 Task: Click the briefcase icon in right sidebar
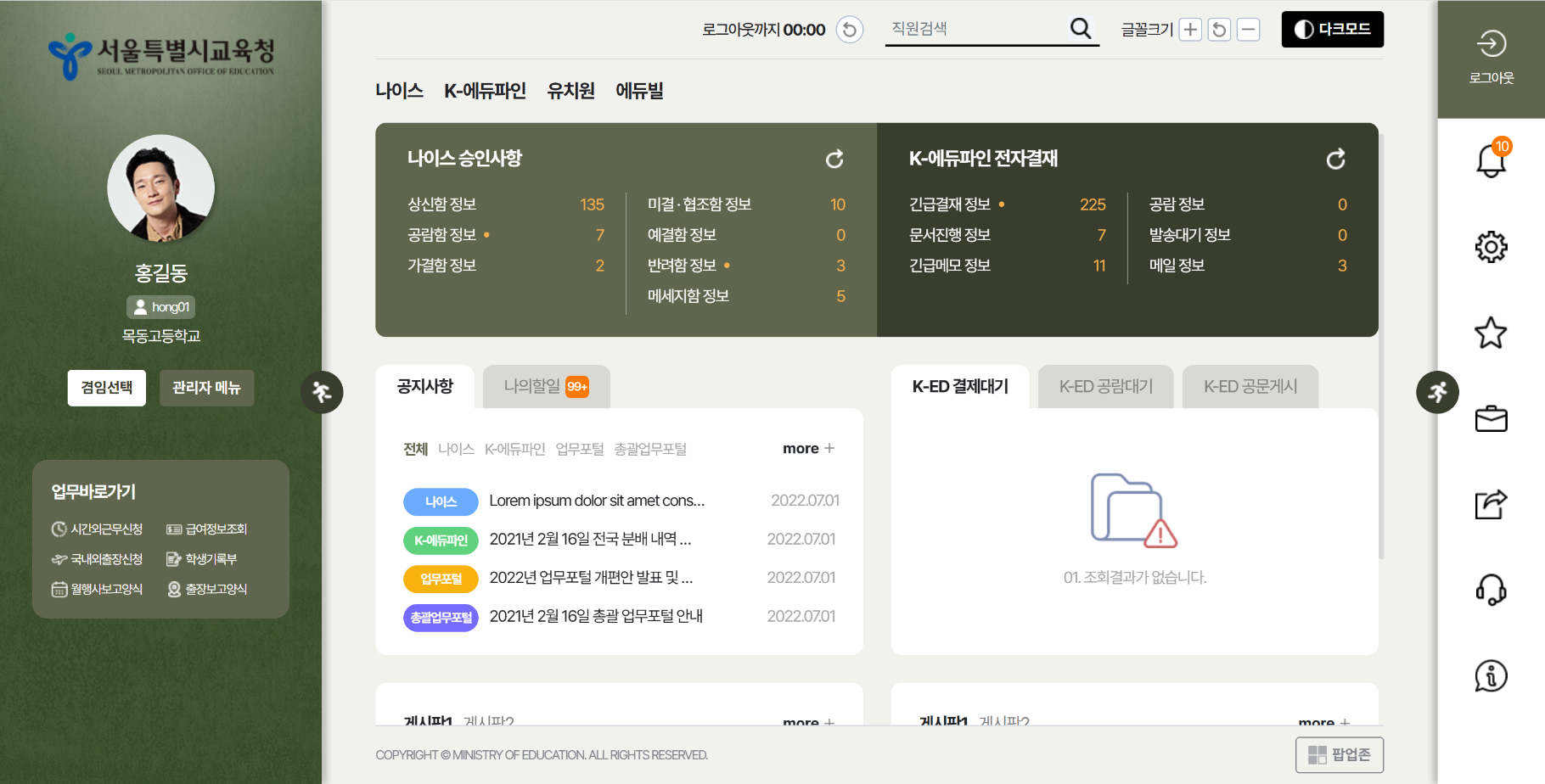click(x=1491, y=418)
